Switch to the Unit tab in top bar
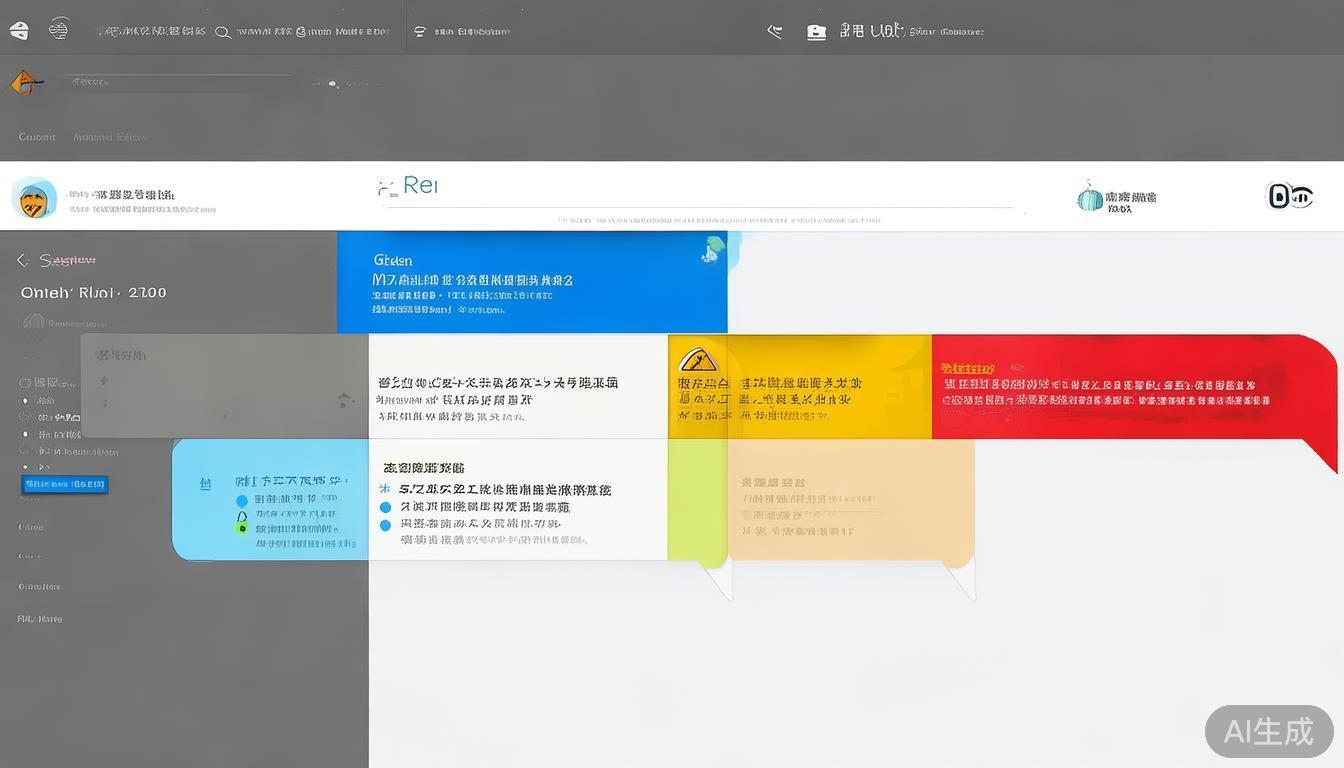Viewport: 1344px width, 768px height. [x=886, y=31]
